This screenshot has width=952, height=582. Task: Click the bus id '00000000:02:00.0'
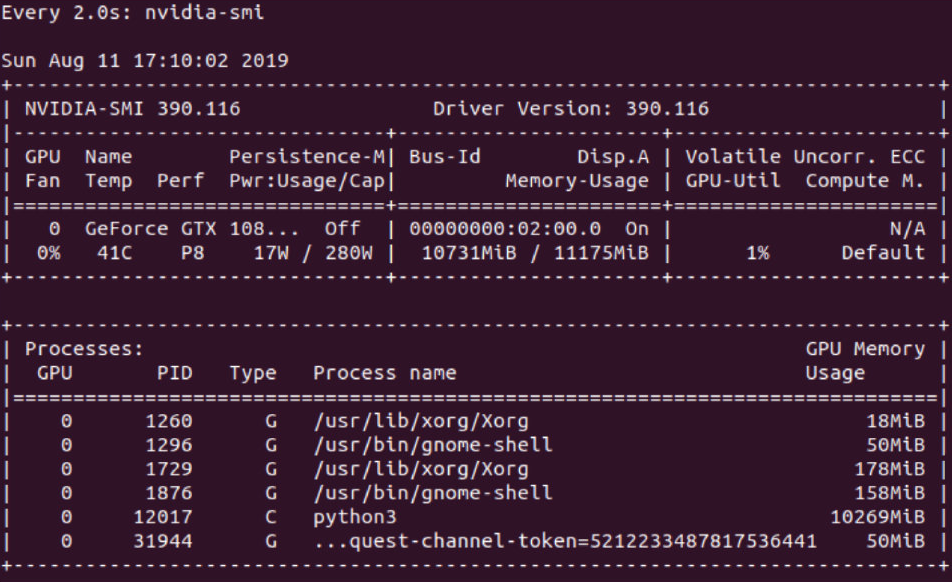pos(505,229)
